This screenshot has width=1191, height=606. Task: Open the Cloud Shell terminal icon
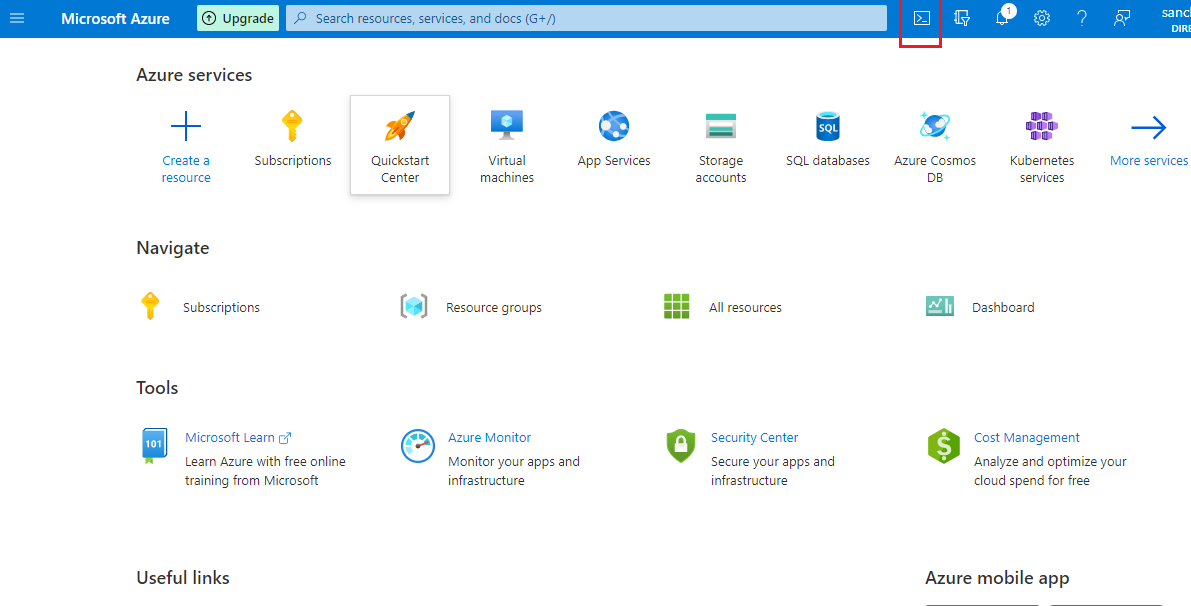[922, 18]
